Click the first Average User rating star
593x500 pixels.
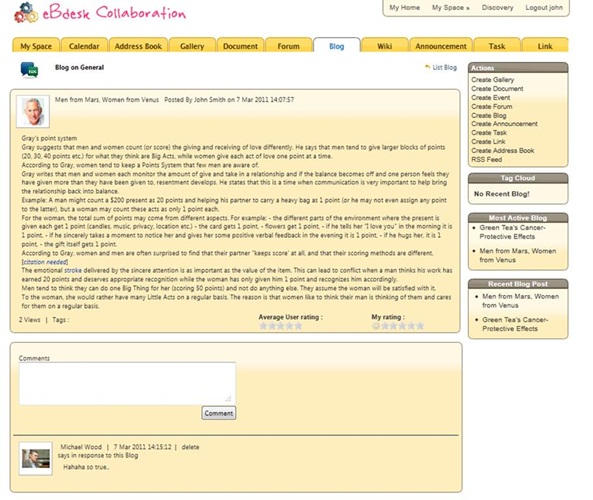(x=263, y=326)
